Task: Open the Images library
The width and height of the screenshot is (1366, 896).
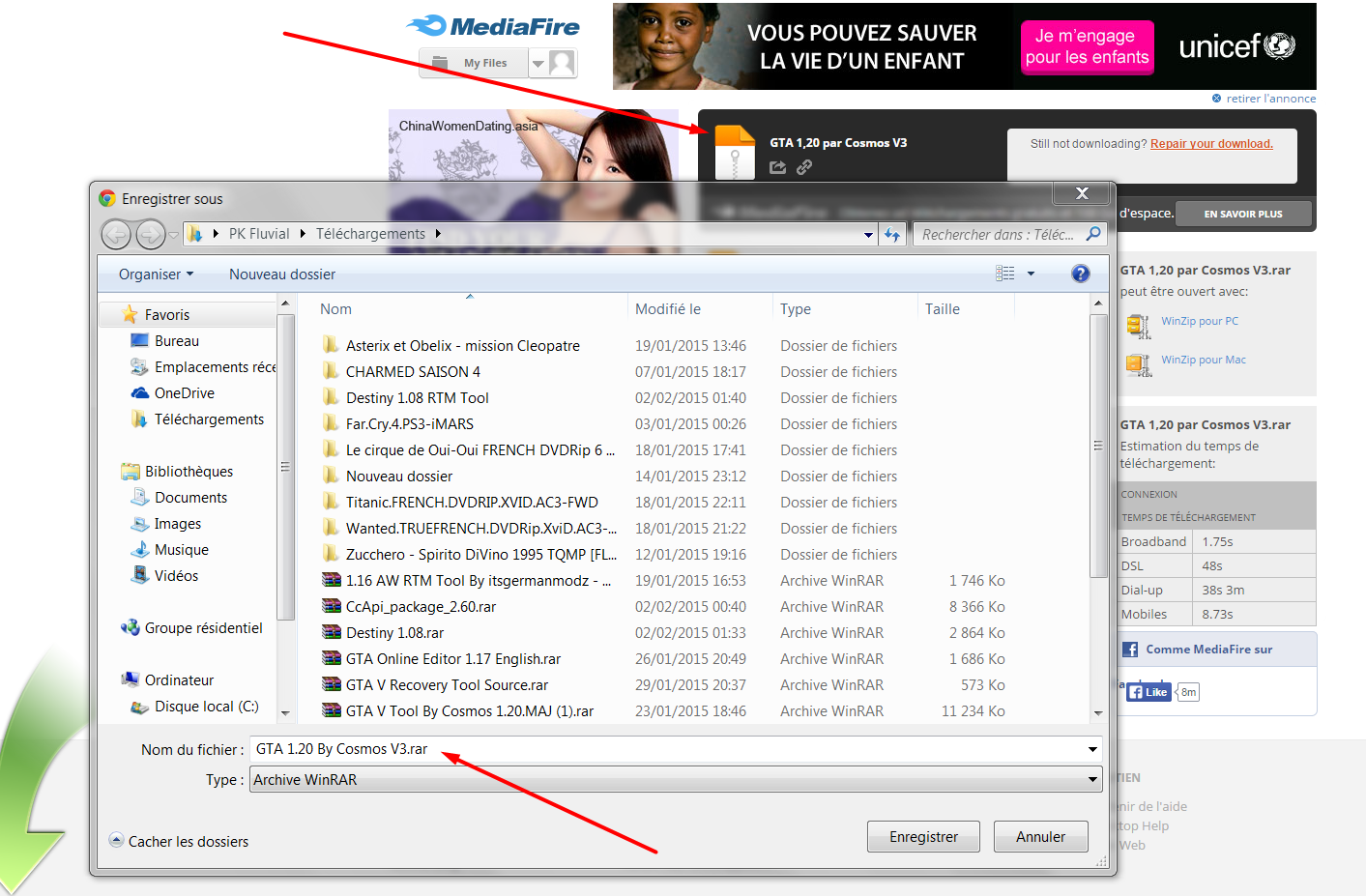Action: click(x=178, y=524)
